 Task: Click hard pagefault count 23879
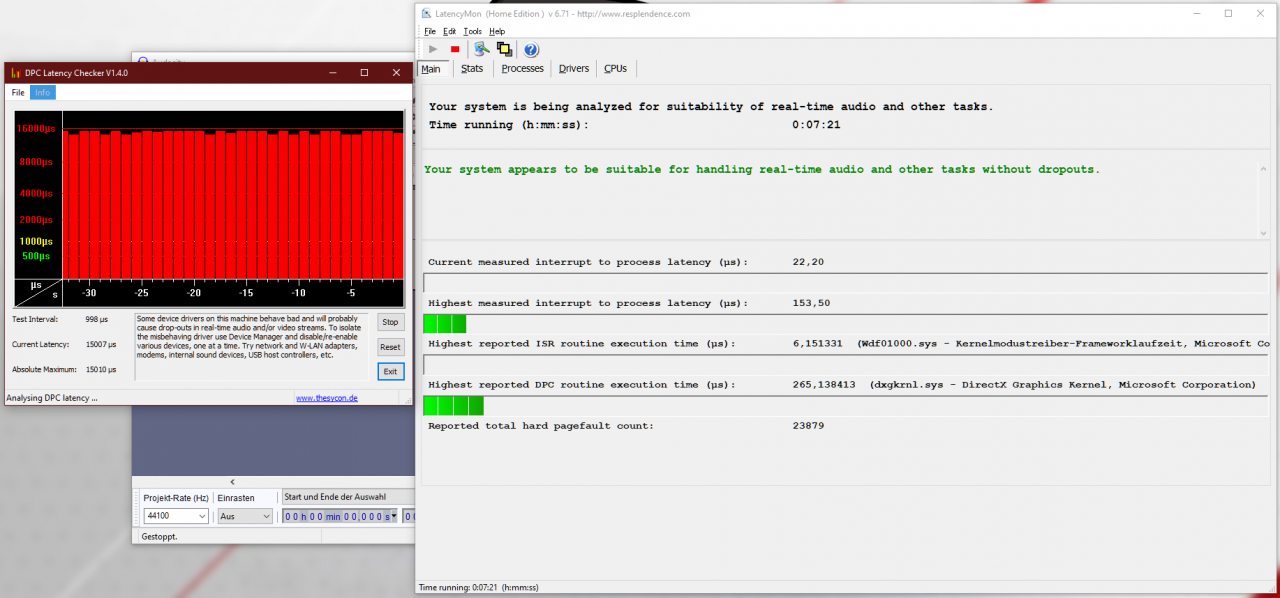(x=808, y=426)
